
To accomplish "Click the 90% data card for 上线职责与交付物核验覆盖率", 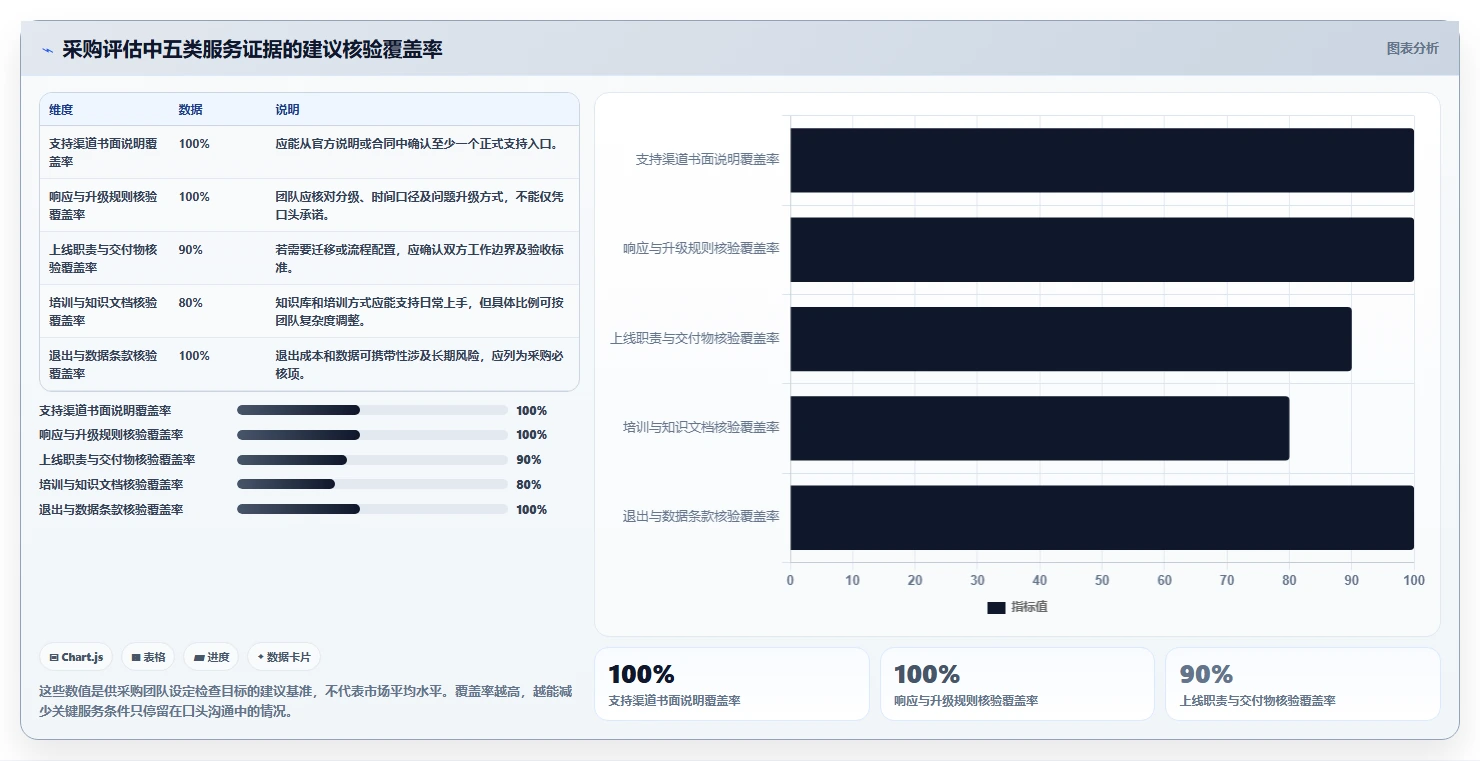I will point(1303,684).
